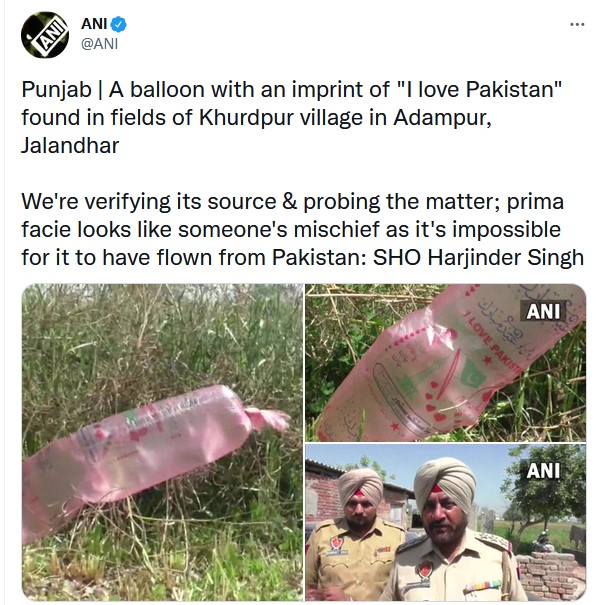Click the SHO Harjinder Singh quote paragraph

click(x=302, y=229)
